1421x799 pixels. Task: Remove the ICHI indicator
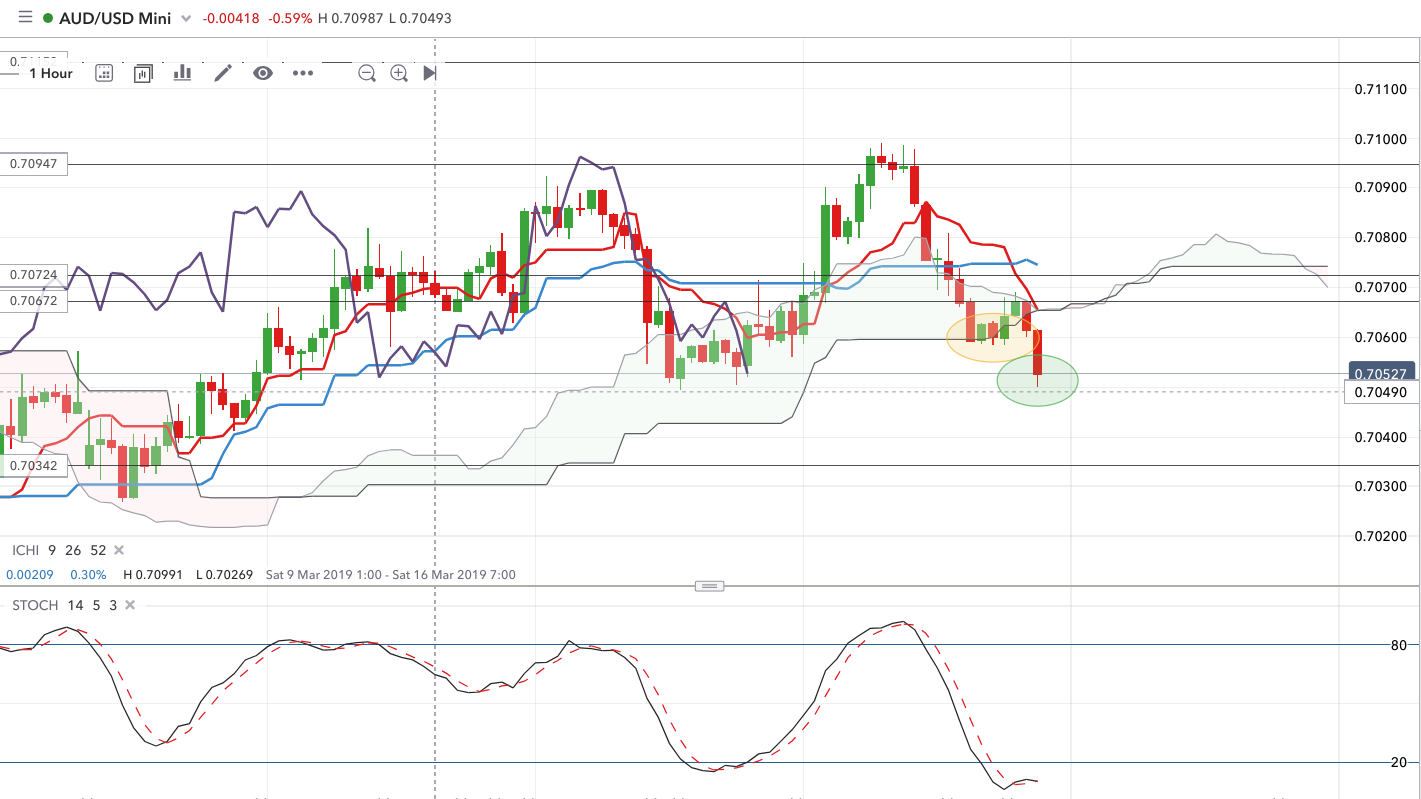[118, 550]
